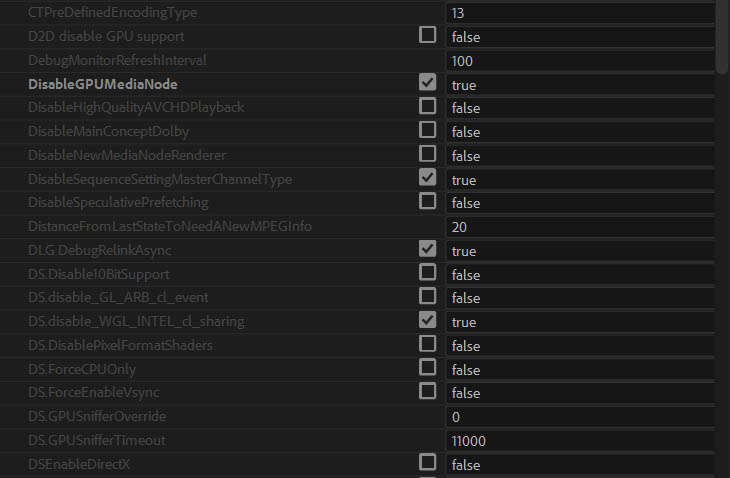Uncheck DisableSequenceSettingMasterChannelType checkbox

(x=427, y=177)
